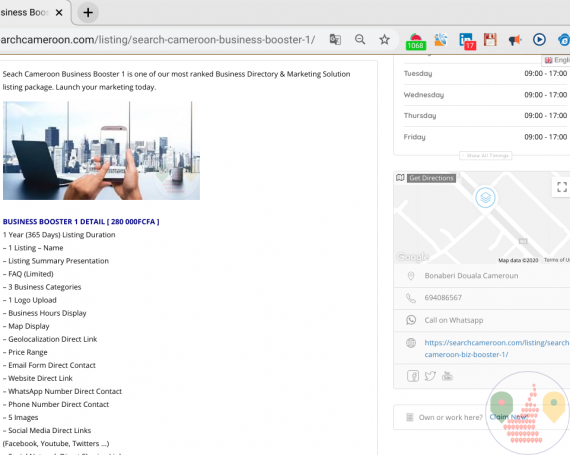Close the Business Booster browser tab

coord(59,13)
